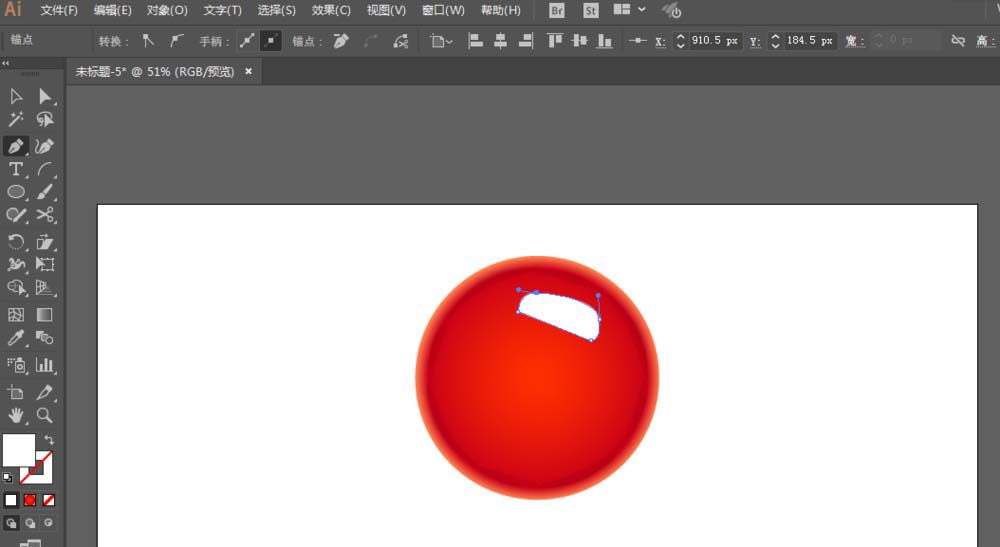Enable Draw Normal mode
This screenshot has width=1000, height=547.
(x=11, y=523)
